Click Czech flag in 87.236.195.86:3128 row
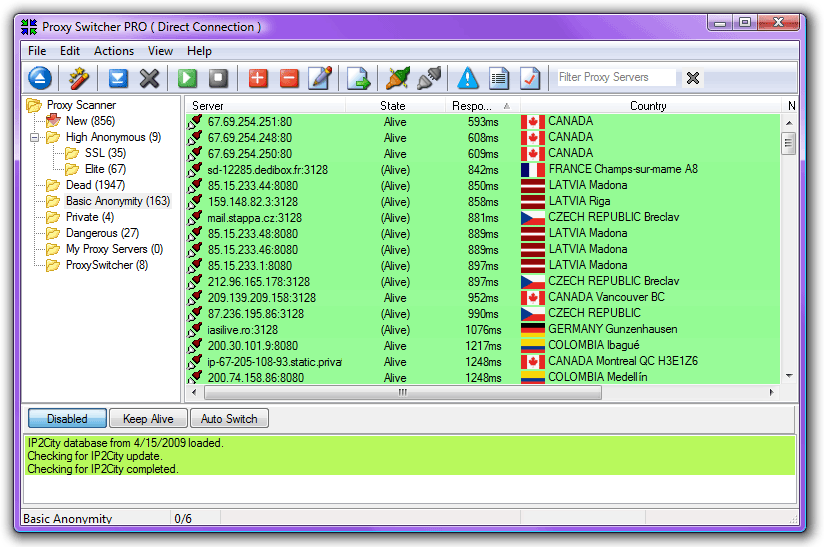This screenshot has width=824, height=547. 533,314
